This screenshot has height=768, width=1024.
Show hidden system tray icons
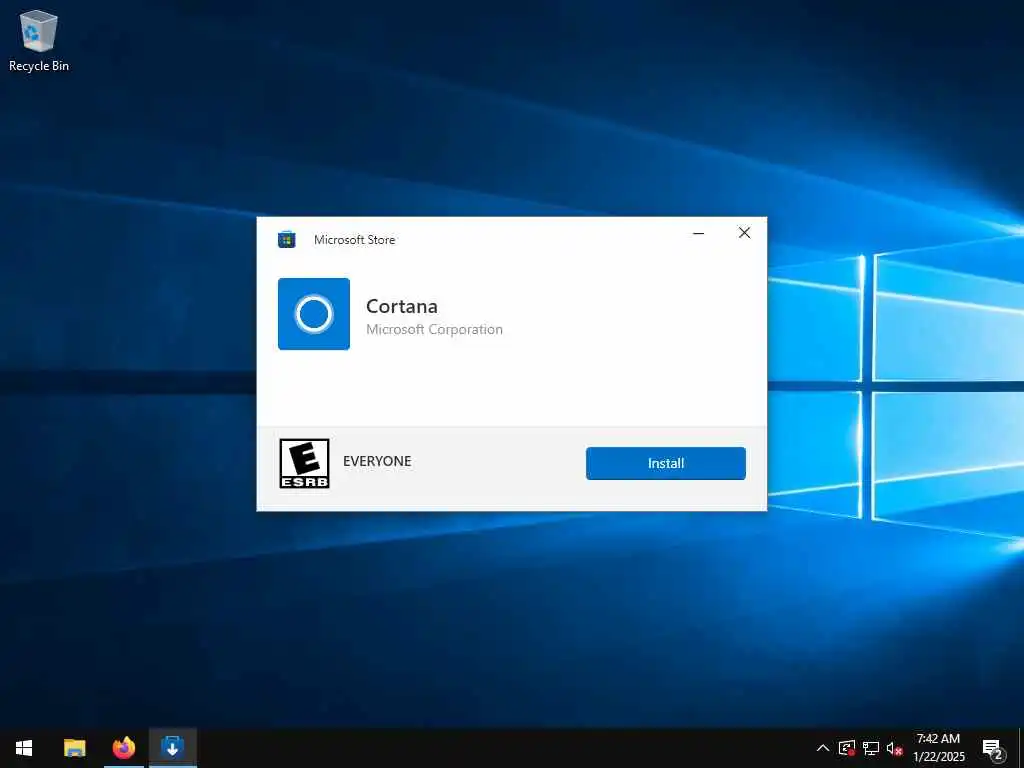point(823,748)
